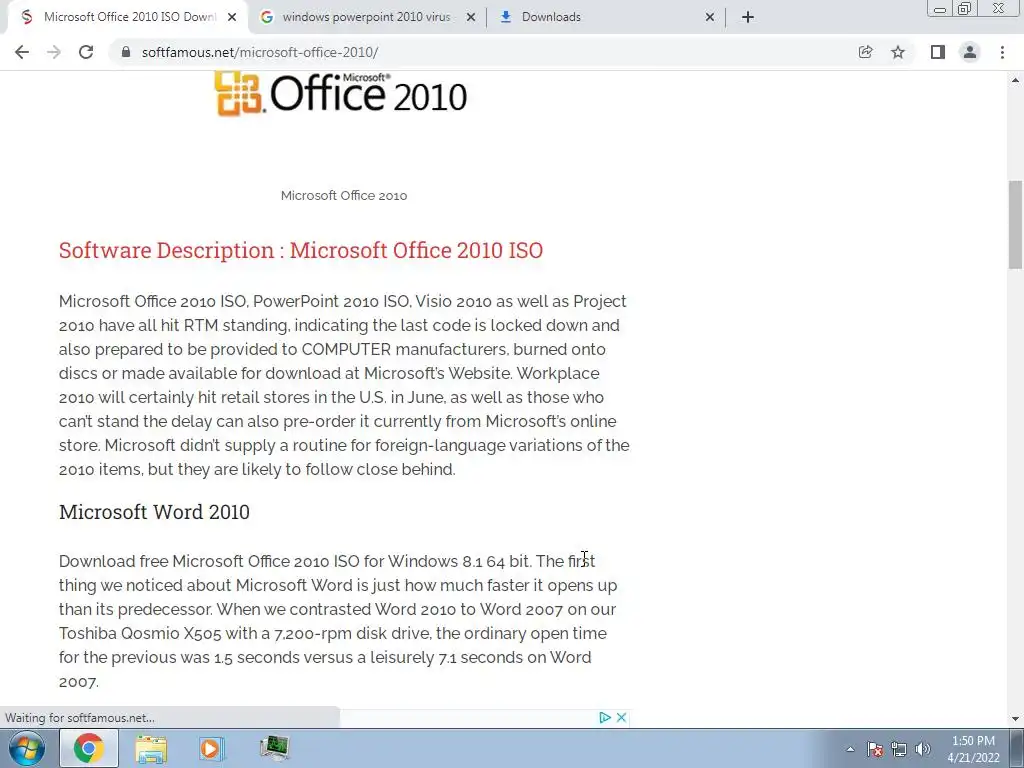Click the scrollbar down arrow

pyautogui.click(x=1015, y=718)
